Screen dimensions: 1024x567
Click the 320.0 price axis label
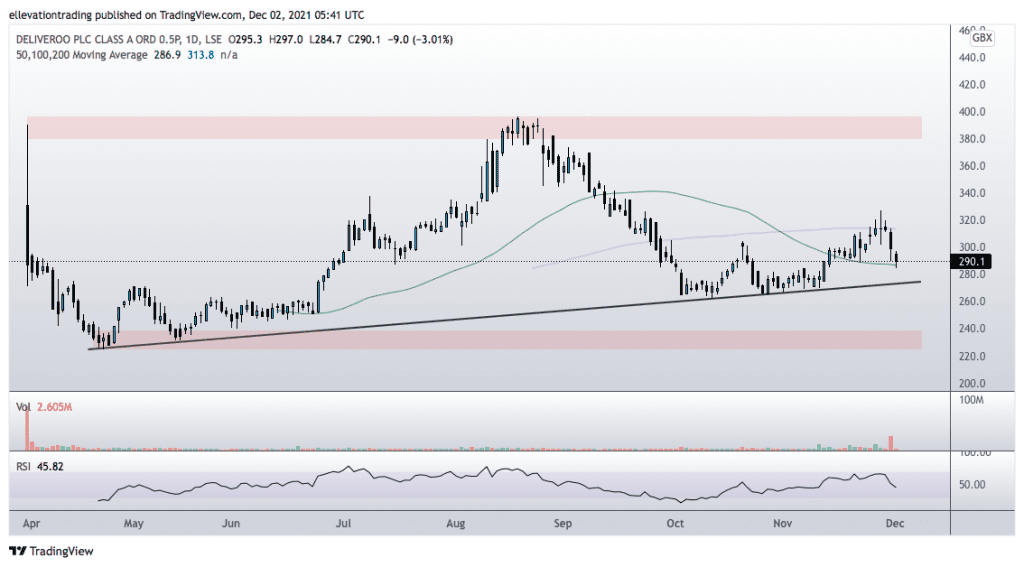[x=972, y=220]
